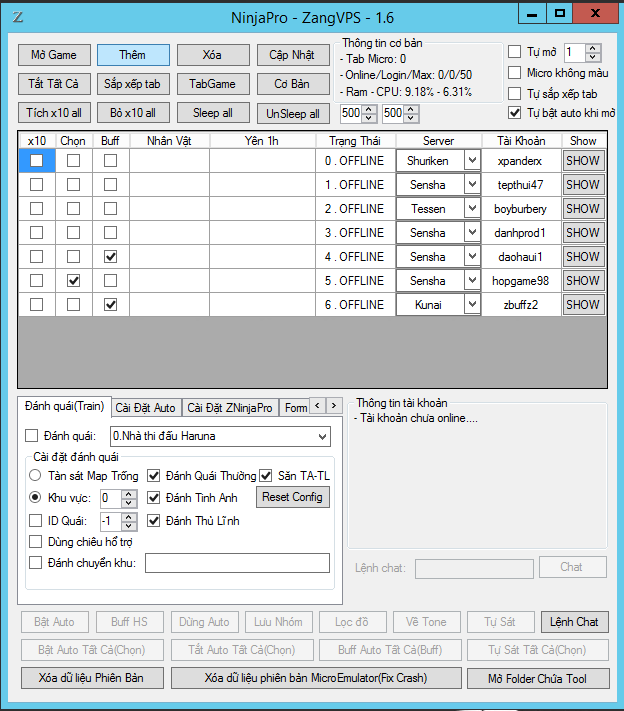This screenshot has width=624, height=711.
Task: Uncheck Tự bật auto khi mở
Action: [x=515, y=113]
